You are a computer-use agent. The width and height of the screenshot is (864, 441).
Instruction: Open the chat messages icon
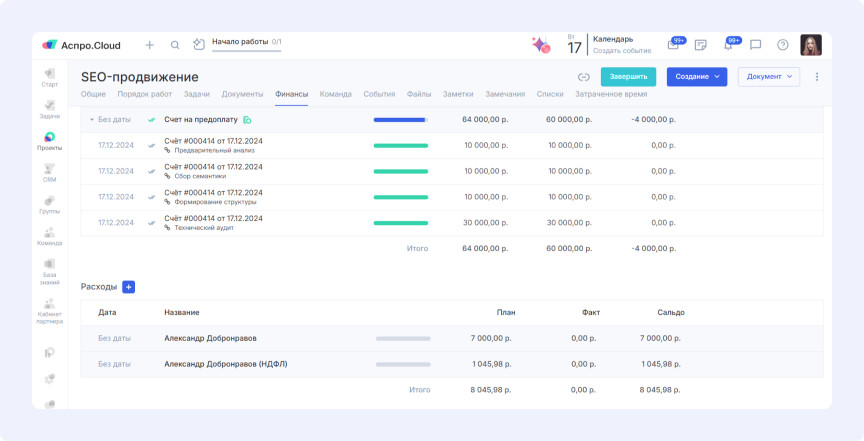[756, 45]
